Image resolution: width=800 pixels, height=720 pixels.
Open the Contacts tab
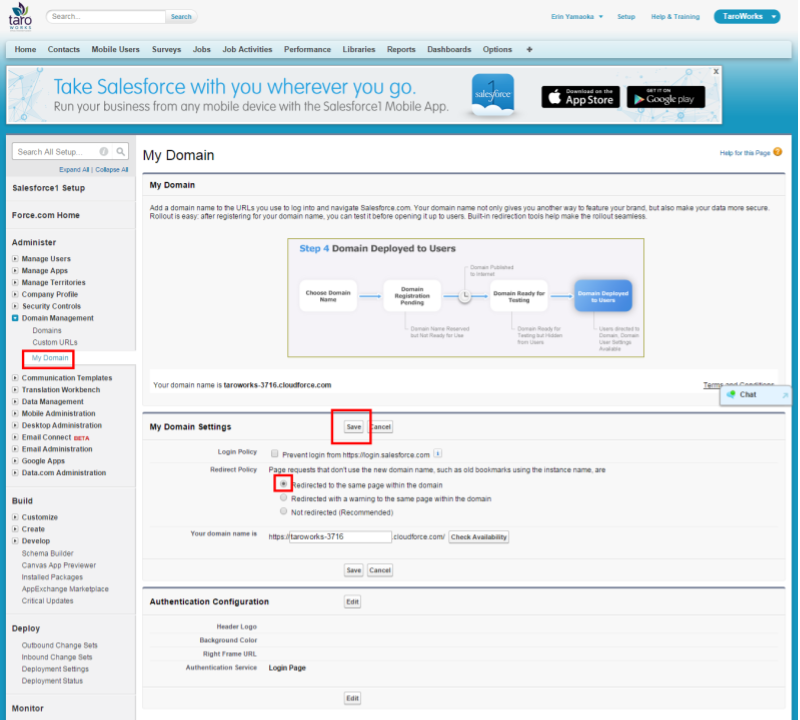point(64,49)
